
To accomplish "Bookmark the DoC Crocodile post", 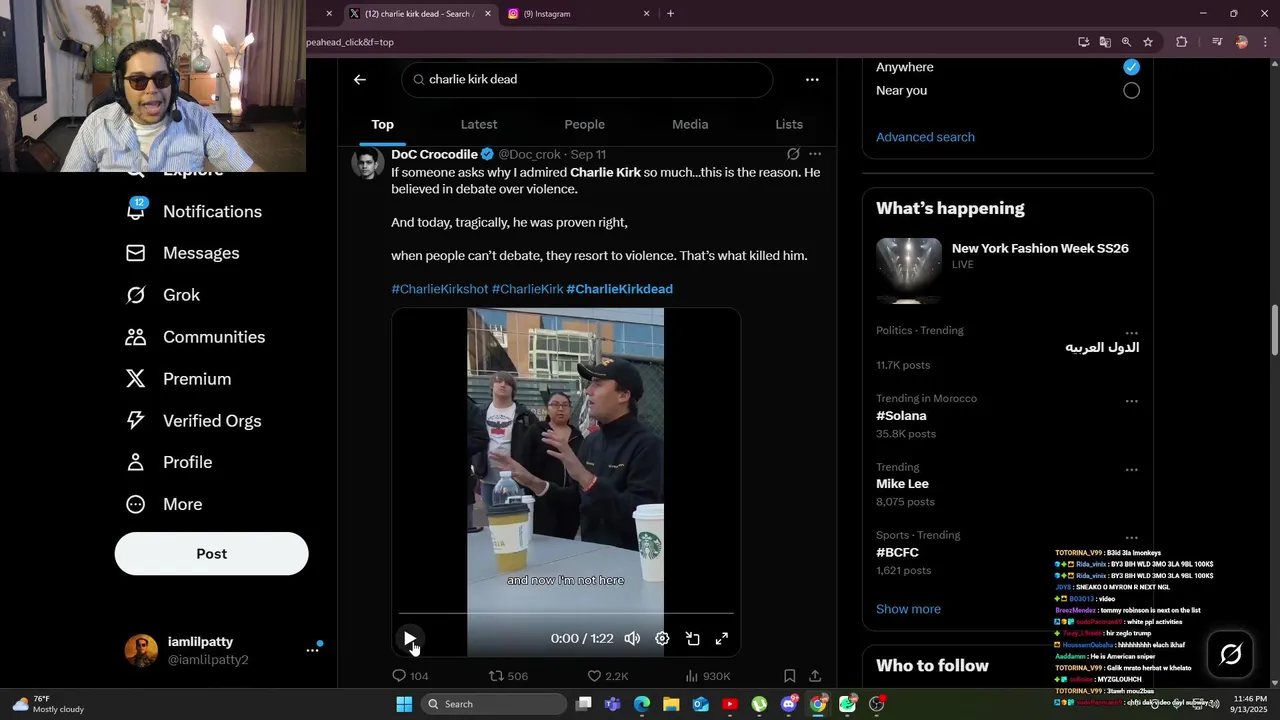I will 789,676.
